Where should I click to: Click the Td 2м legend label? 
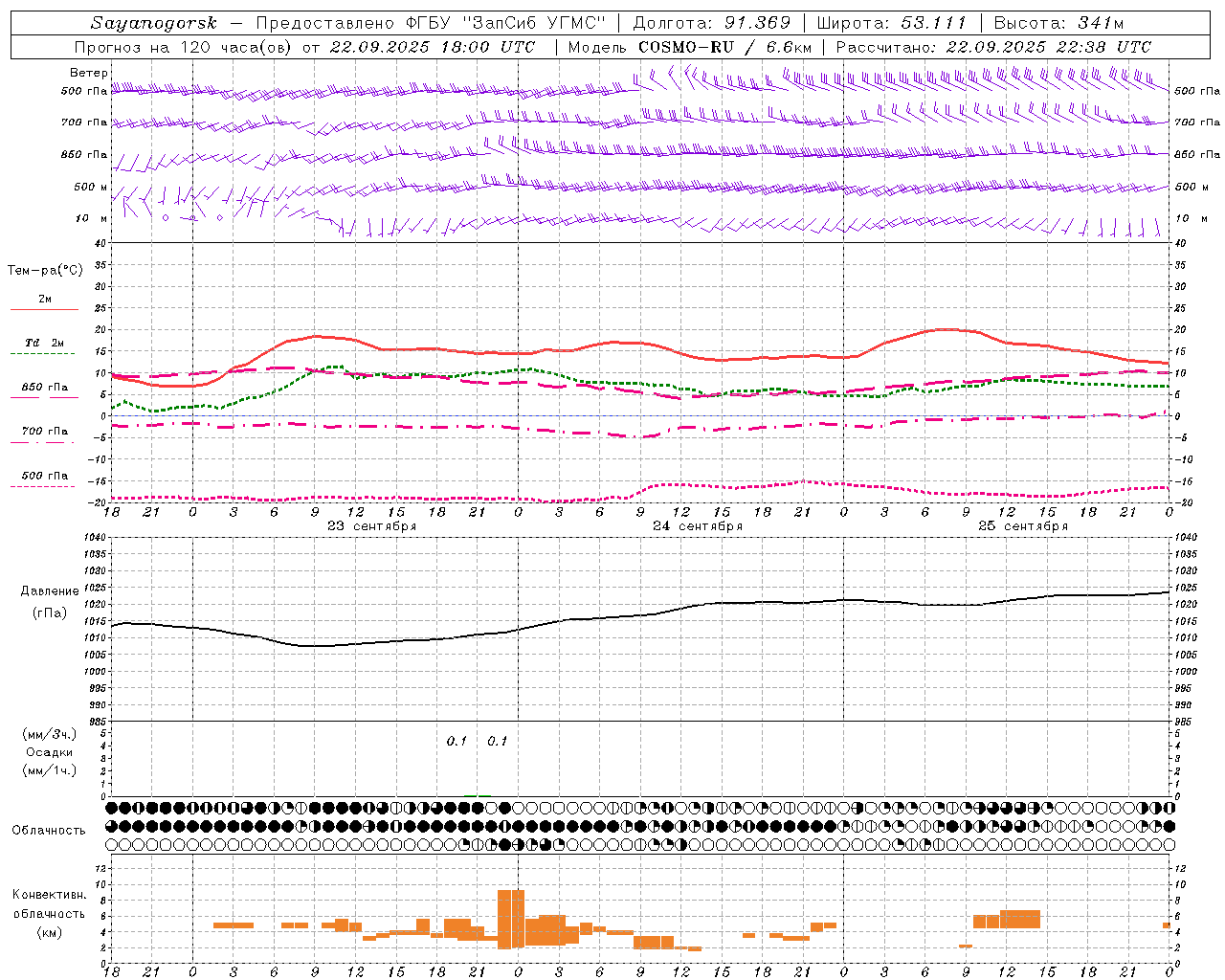click(44, 343)
